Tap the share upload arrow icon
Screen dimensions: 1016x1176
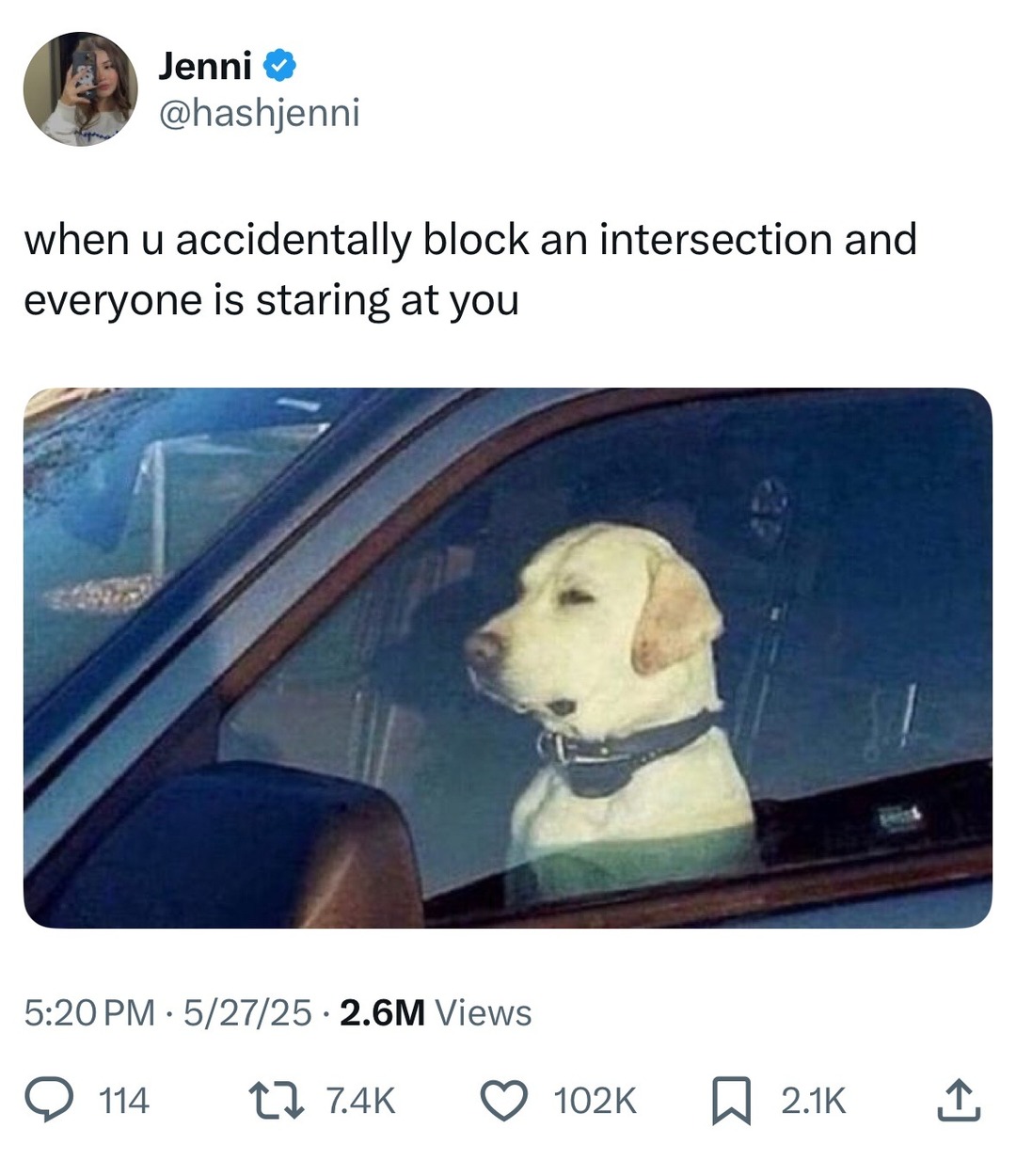point(959,1101)
